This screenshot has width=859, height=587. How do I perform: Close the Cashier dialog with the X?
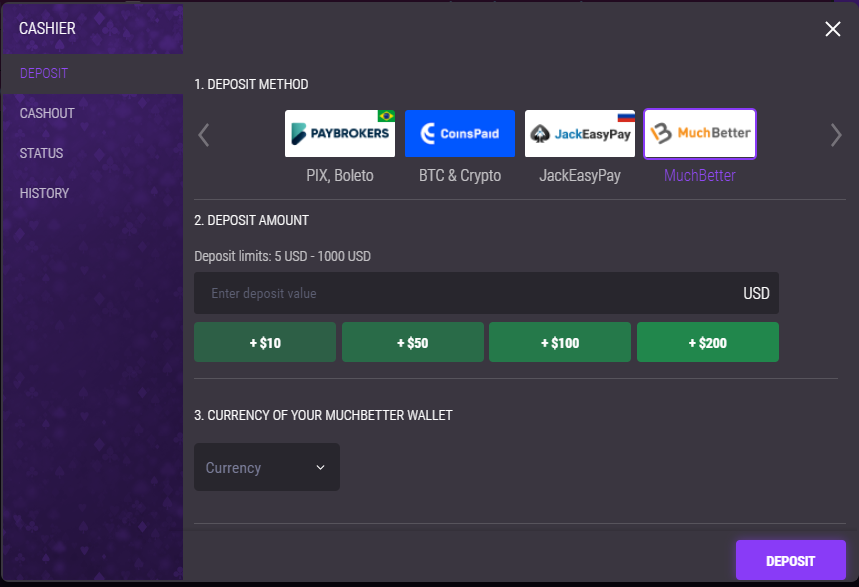[833, 29]
